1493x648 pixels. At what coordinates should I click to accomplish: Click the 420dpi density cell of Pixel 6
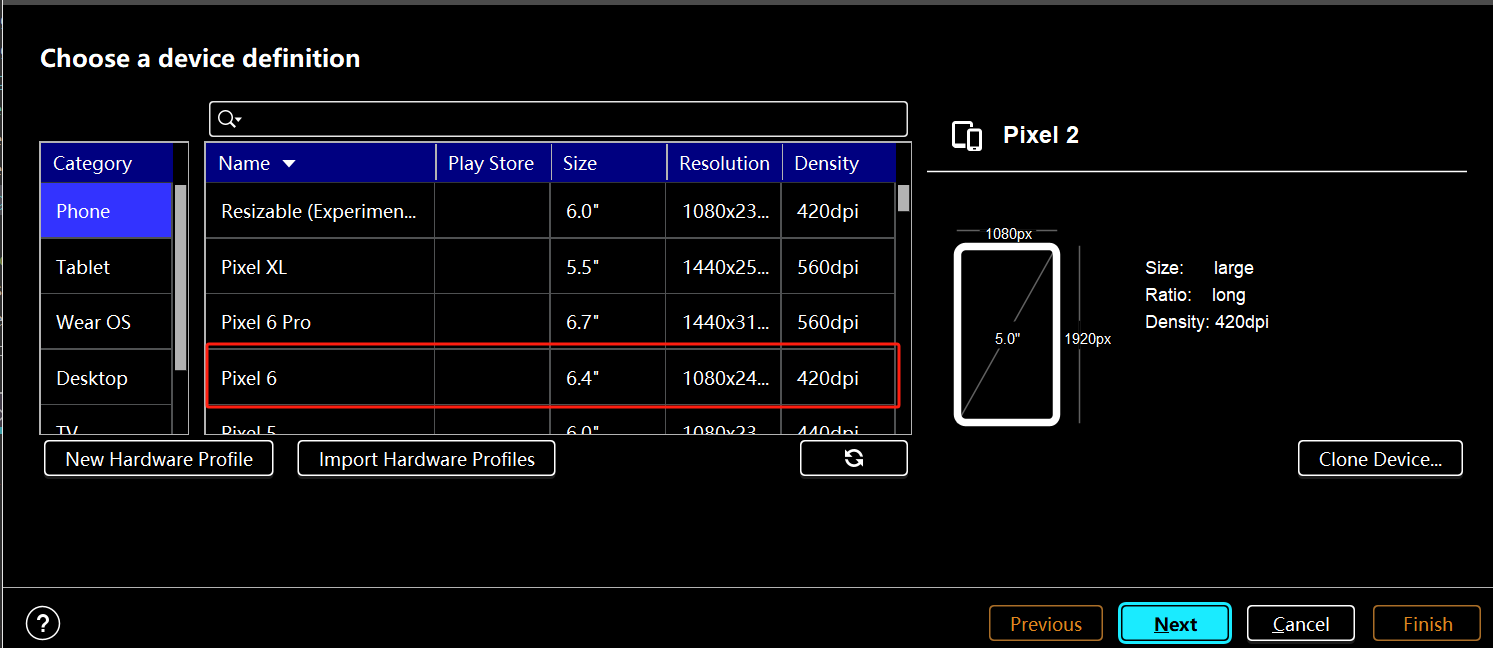838,378
